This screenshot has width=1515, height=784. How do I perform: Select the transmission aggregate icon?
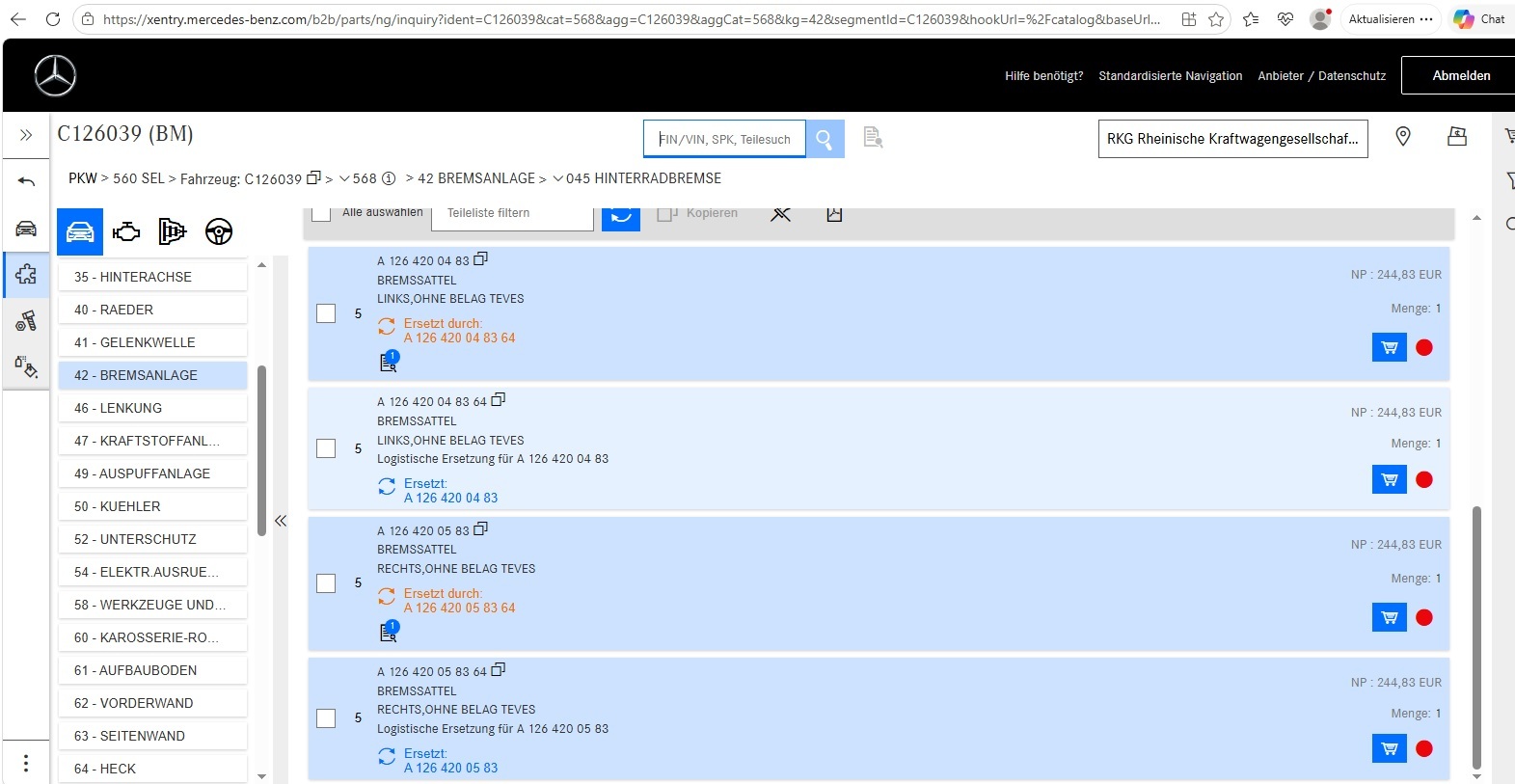click(x=173, y=231)
